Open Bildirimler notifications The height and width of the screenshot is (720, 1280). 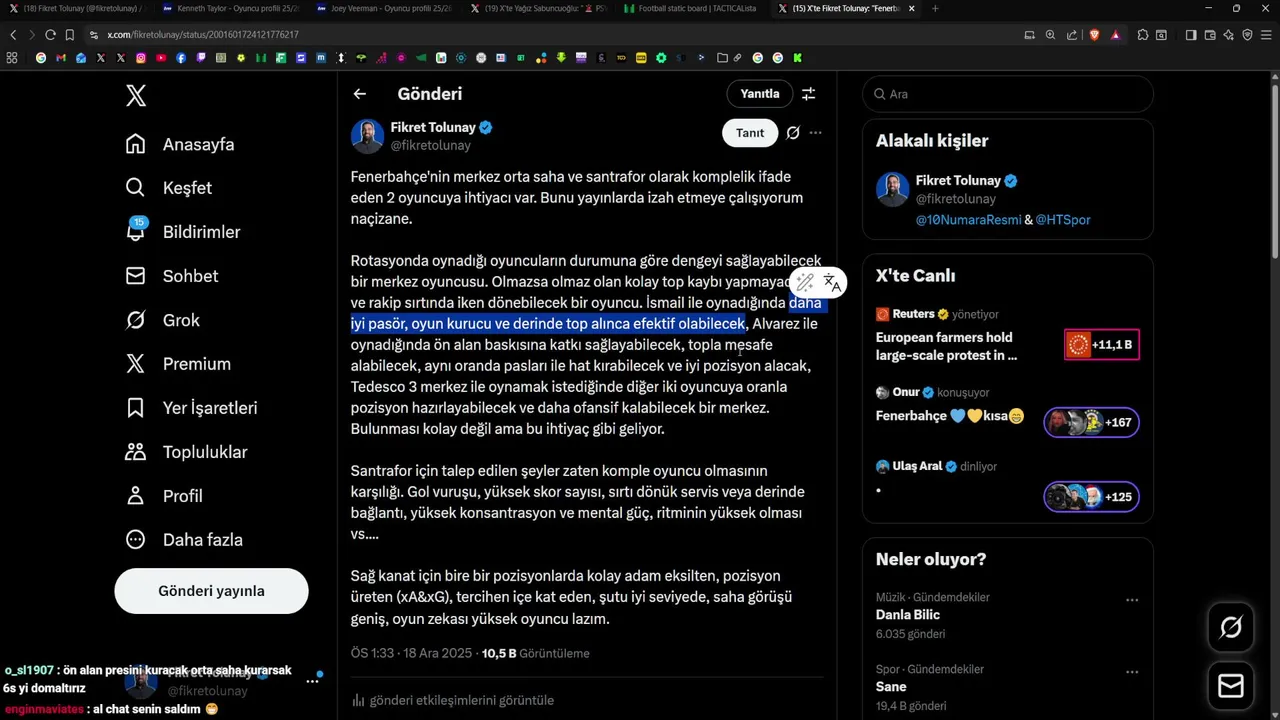point(182,232)
